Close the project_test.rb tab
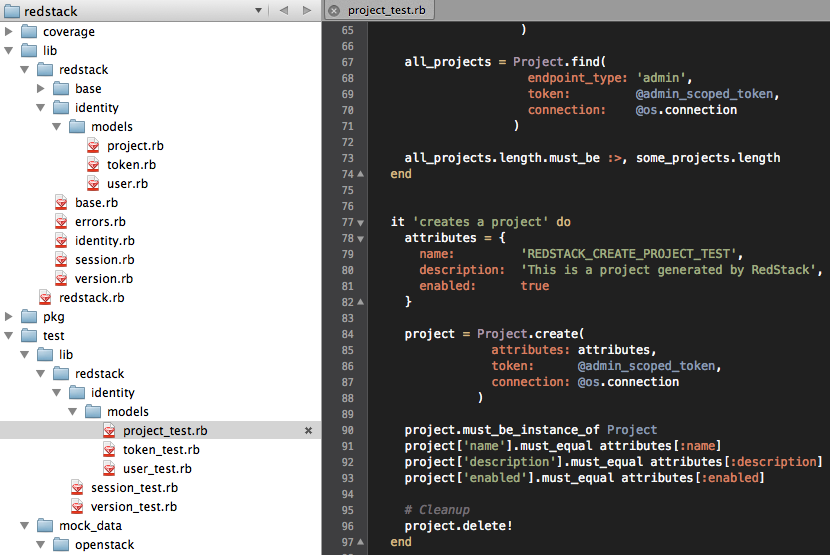The image size is (830, 555). point(334,11)
